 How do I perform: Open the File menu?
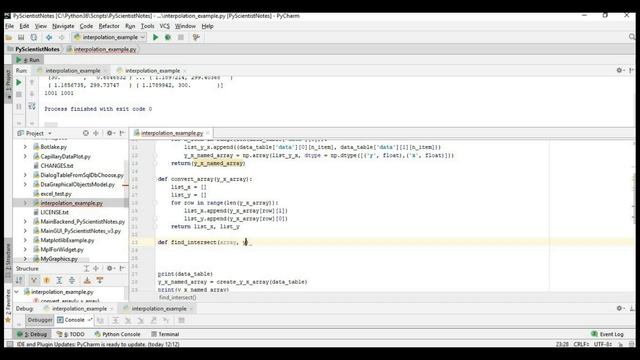point(9,26)
